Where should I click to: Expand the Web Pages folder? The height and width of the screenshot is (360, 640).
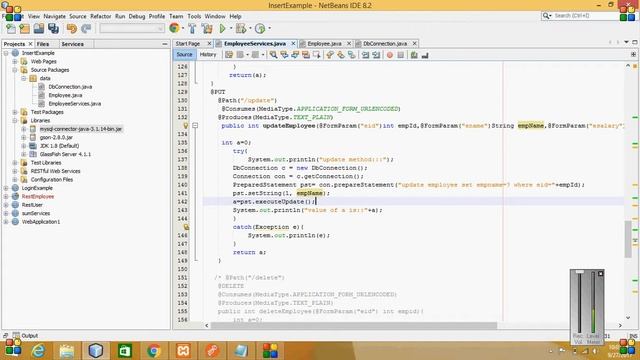[x=15, y=62]
